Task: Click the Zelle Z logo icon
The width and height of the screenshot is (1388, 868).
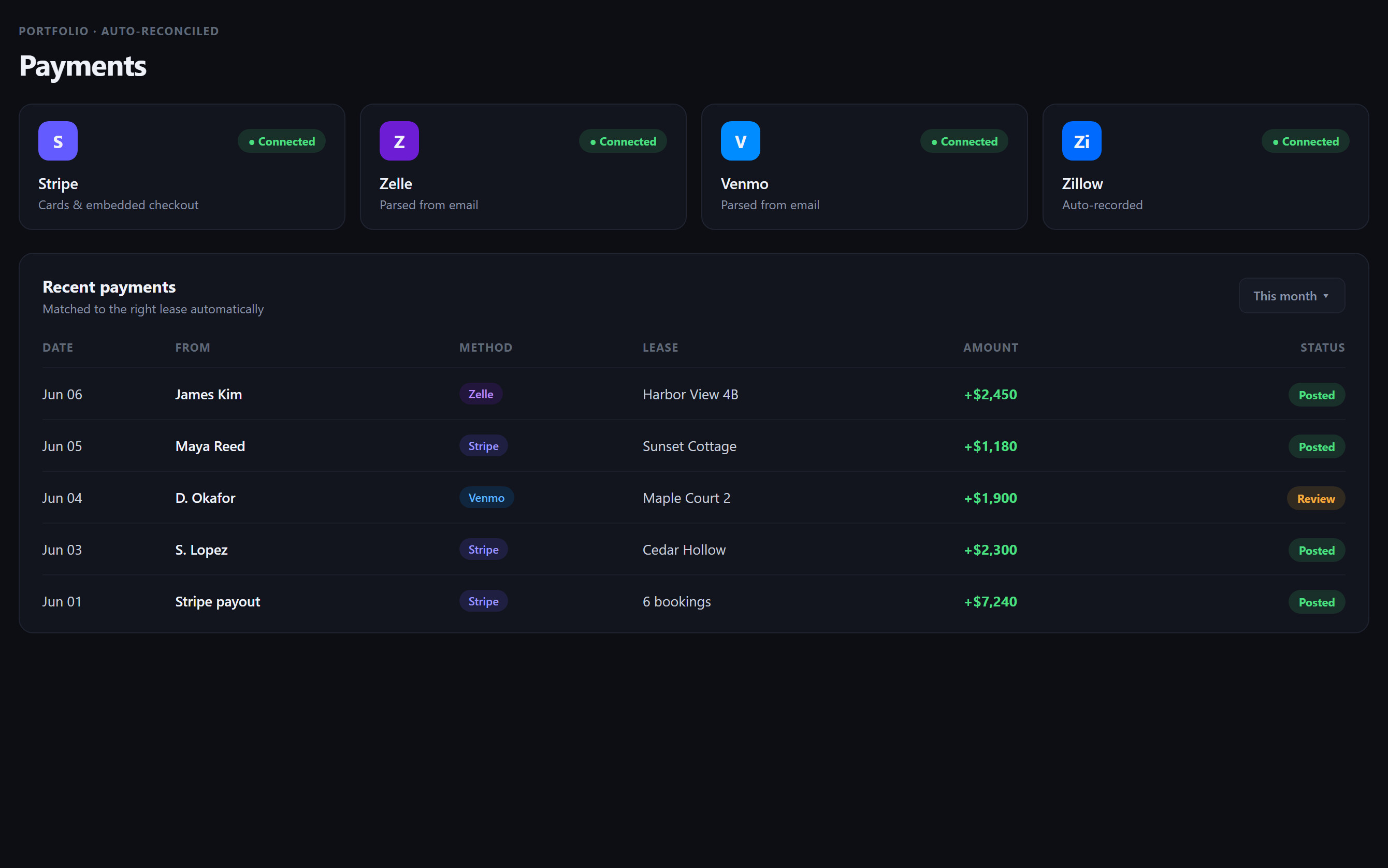Action: coord(399,141)
